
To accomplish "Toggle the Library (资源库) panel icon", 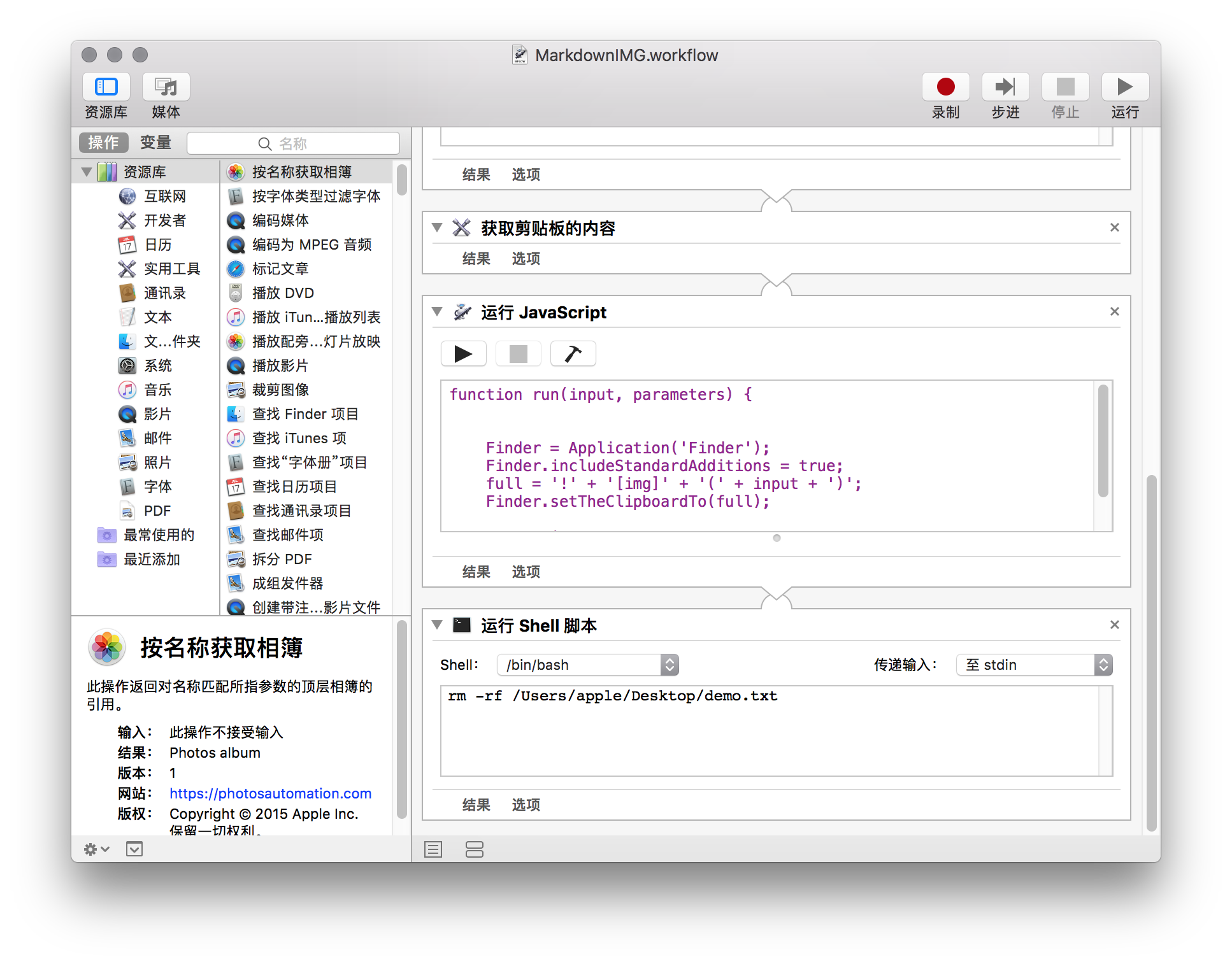I will [x=106, y=87].
